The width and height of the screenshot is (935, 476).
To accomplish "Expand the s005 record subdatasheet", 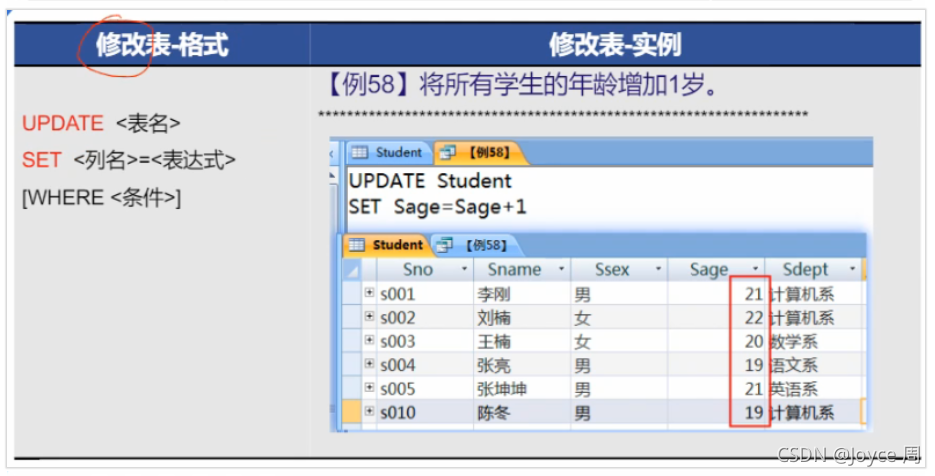I will (x=369, y=388).
